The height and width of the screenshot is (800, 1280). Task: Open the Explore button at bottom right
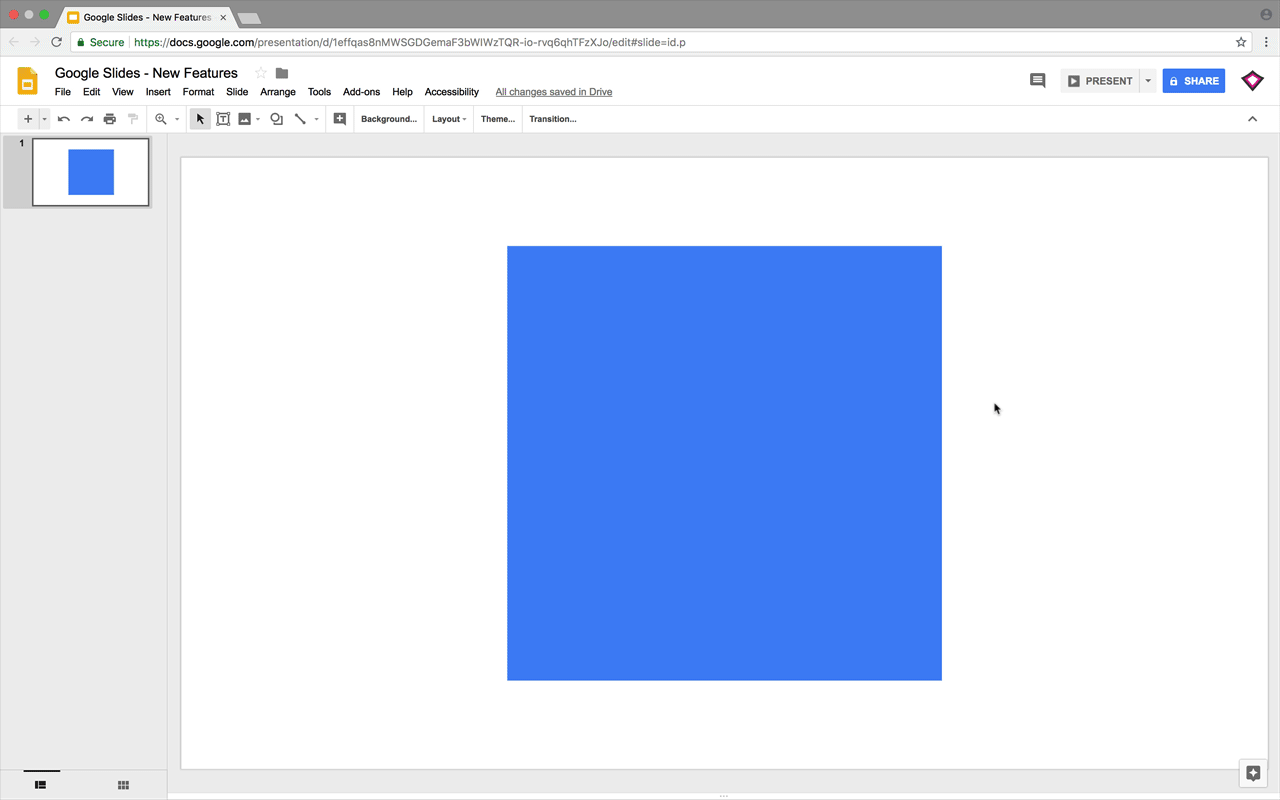click(1253, 773)
